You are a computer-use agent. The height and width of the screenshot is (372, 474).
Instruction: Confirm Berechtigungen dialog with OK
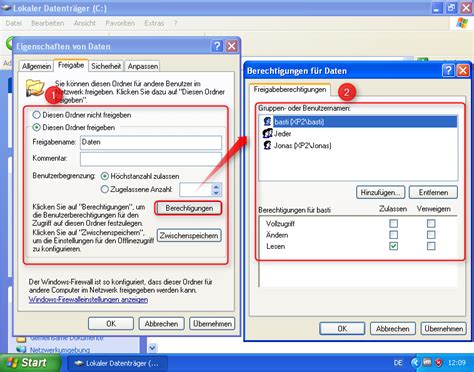coord(342,329)
